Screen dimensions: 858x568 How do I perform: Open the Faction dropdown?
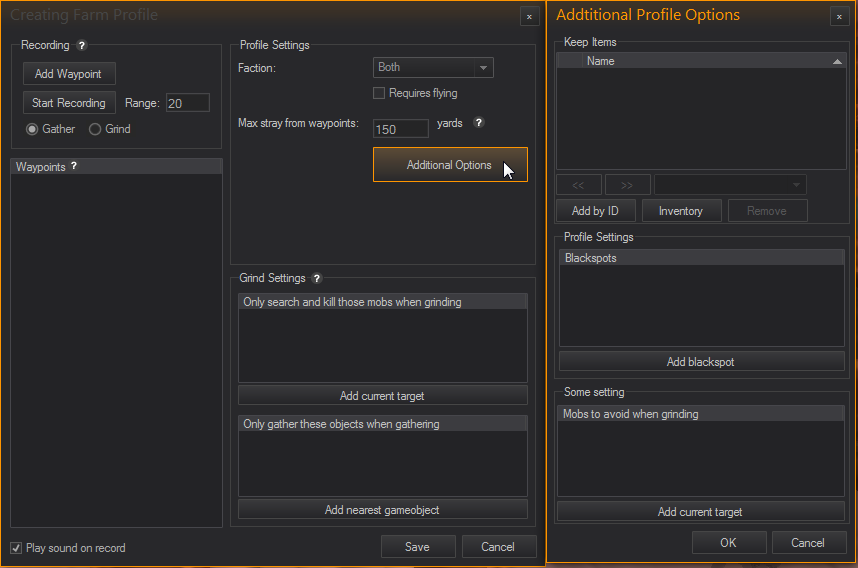[x=433, y=68]
